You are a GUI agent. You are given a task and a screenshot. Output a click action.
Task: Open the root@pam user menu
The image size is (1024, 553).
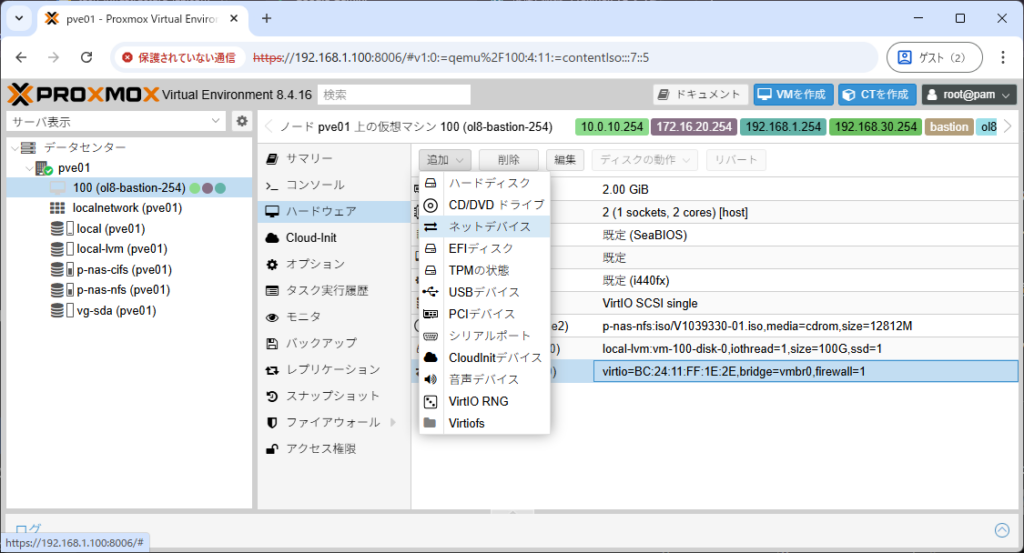(x=969, y=95)
